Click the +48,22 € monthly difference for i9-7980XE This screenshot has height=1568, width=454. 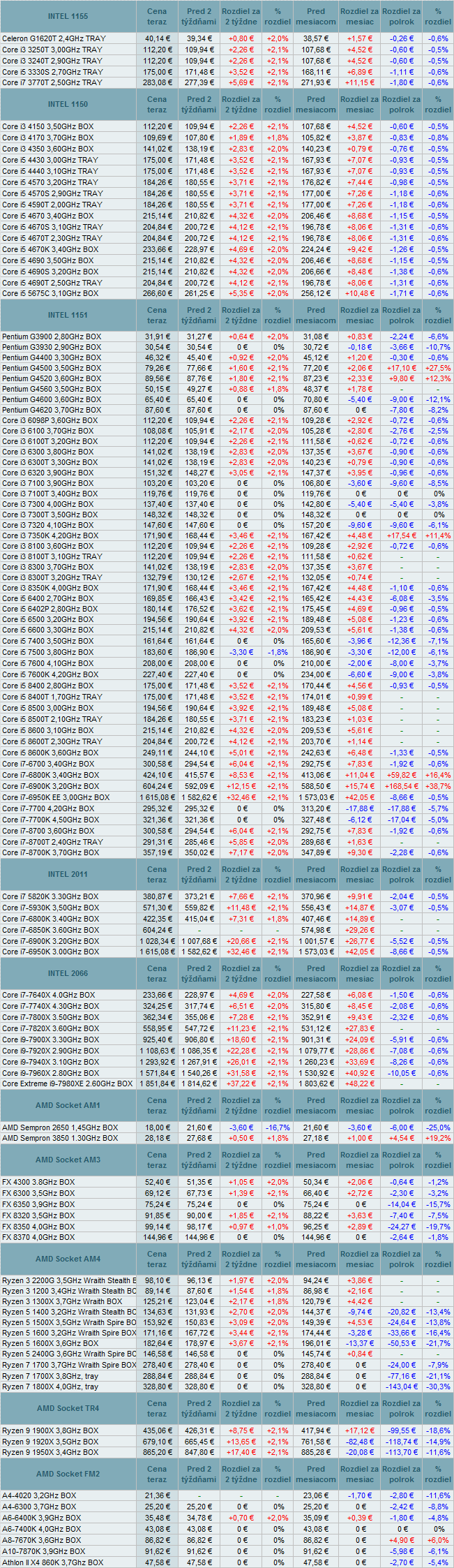[360, 1084]
